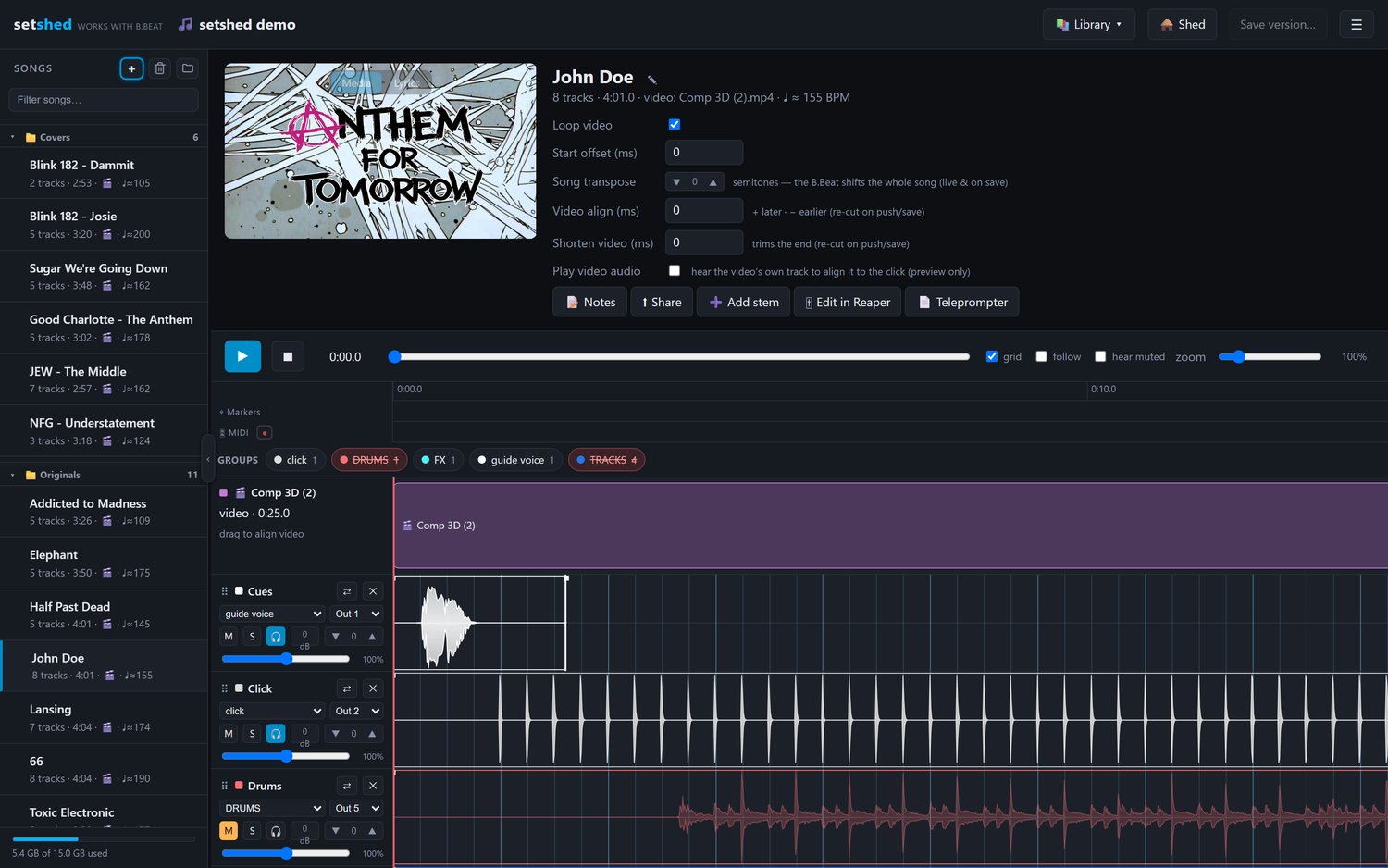The height and width of the screenshot is (868, 1388).
Task: Adjust the timeline zoom slider
Action: point(1270,356)
